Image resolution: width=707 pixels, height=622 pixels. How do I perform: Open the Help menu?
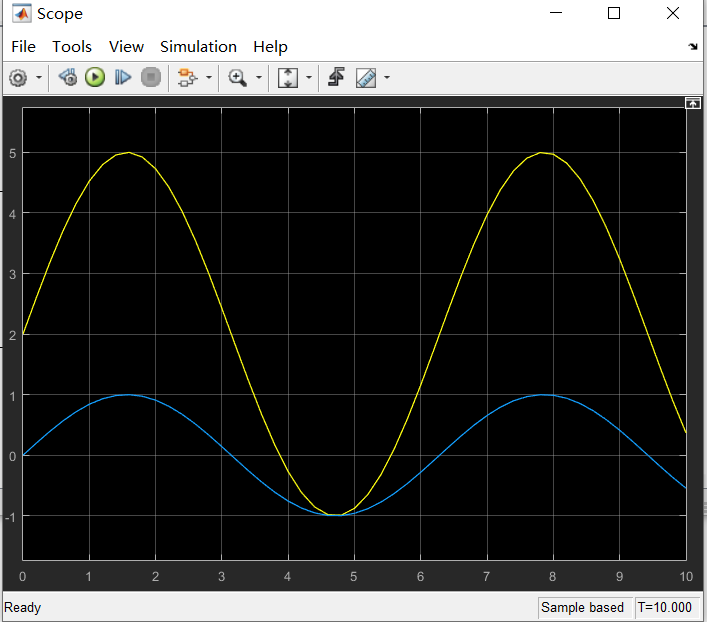pyautogui.click(x=270, y=46)
